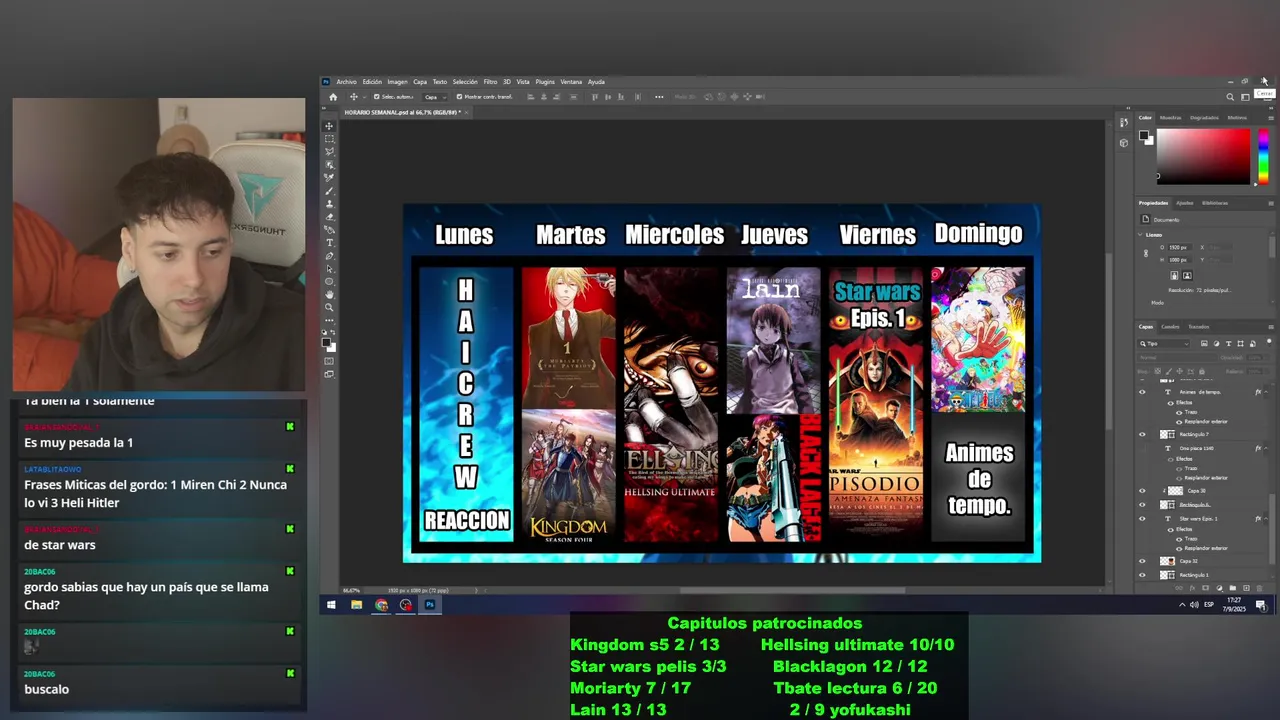The height and width of the screenshot is (720, 1280).
Task: Click the delete layer trash icon
Action: tap(1260, 588)
